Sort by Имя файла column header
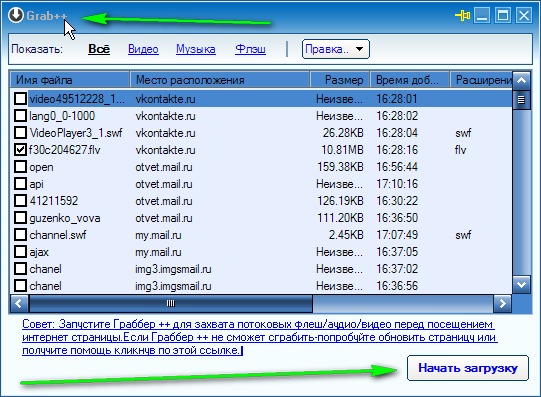This screenshot has height=397, width=541. [70, 80]
